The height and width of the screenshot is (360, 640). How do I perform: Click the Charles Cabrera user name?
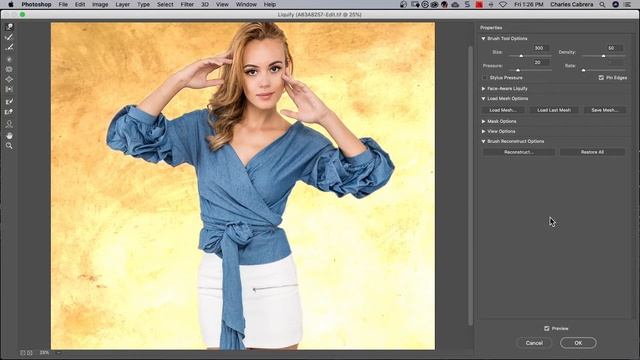point(571,4)
